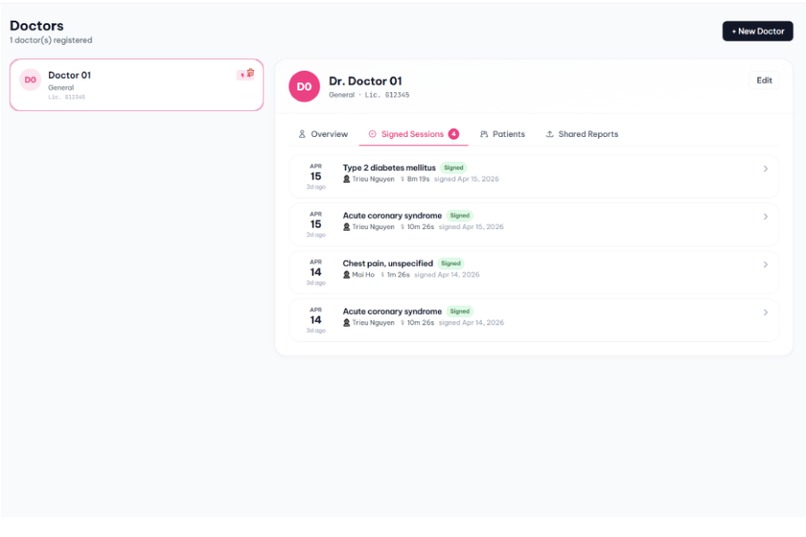Add a new doctor with + New Doctor

757,31
